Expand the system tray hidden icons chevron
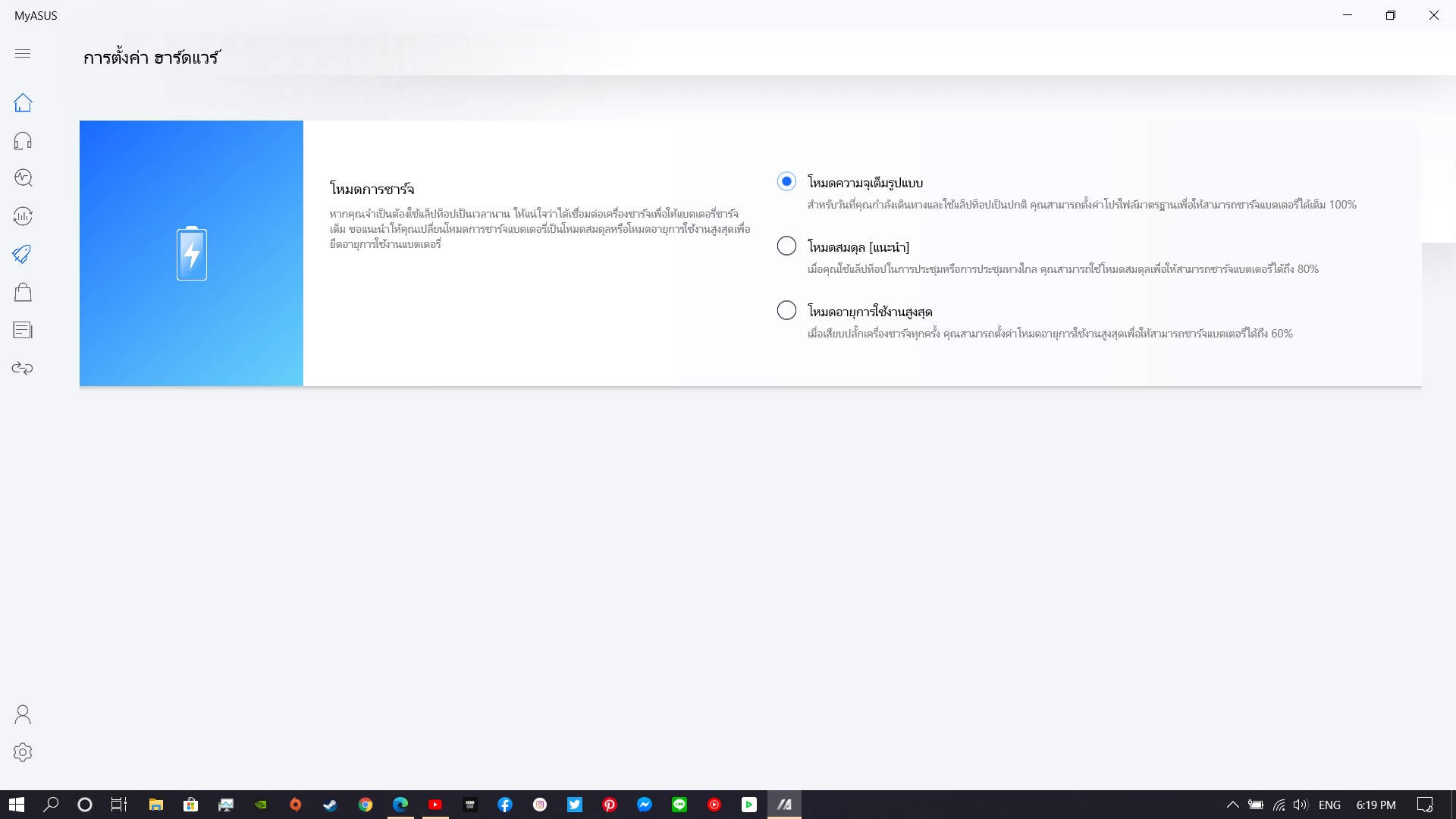1456x819 pixels. coord(1232,805)
